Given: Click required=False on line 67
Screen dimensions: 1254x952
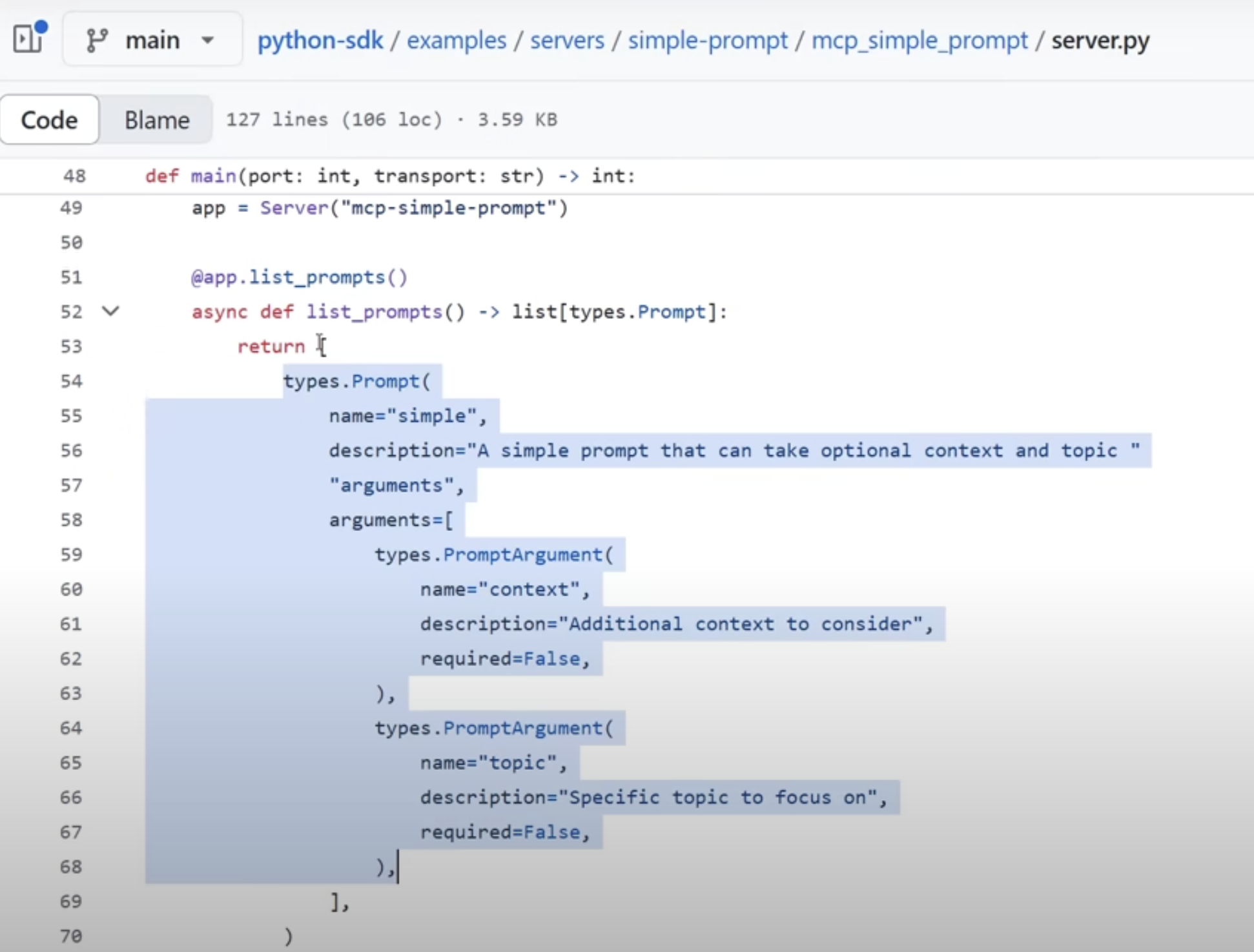Looking at the screenshot, I should pyautogui.click(x=506, y=832).
